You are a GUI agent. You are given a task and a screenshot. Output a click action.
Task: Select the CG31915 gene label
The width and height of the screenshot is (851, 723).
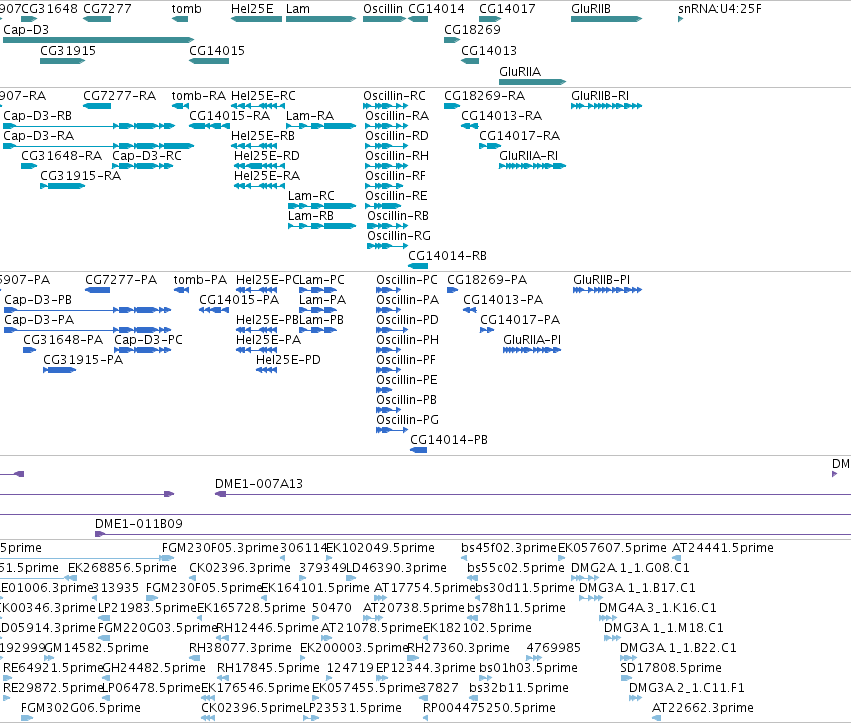(x=68, y=50)
